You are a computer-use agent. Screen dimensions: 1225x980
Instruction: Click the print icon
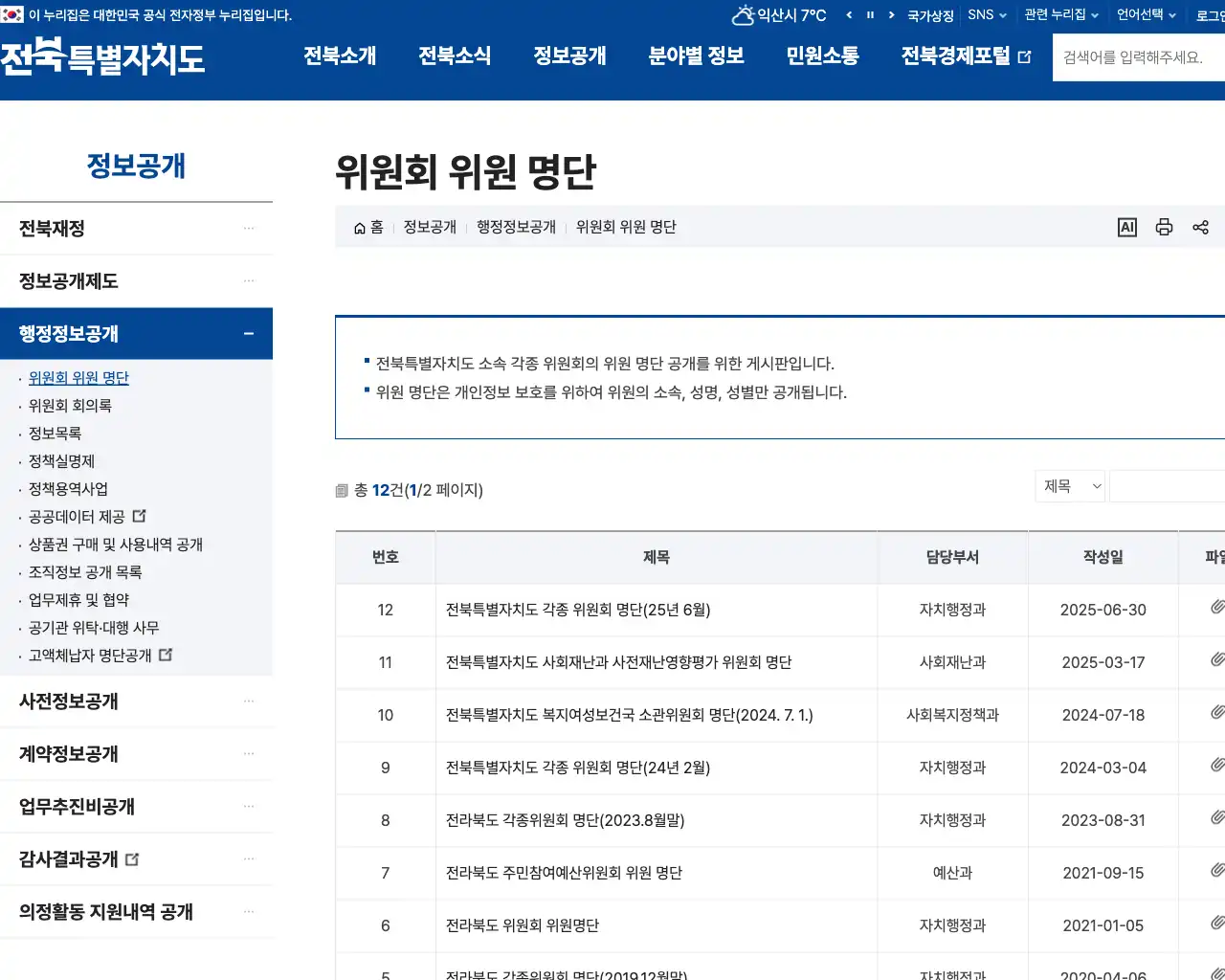(1164, 227)
